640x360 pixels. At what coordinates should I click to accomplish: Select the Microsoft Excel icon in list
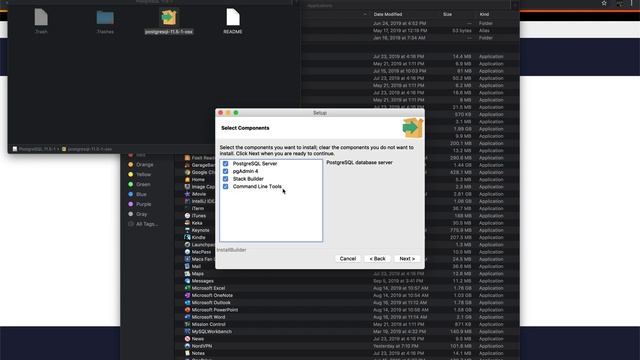(x=187, y=288)
